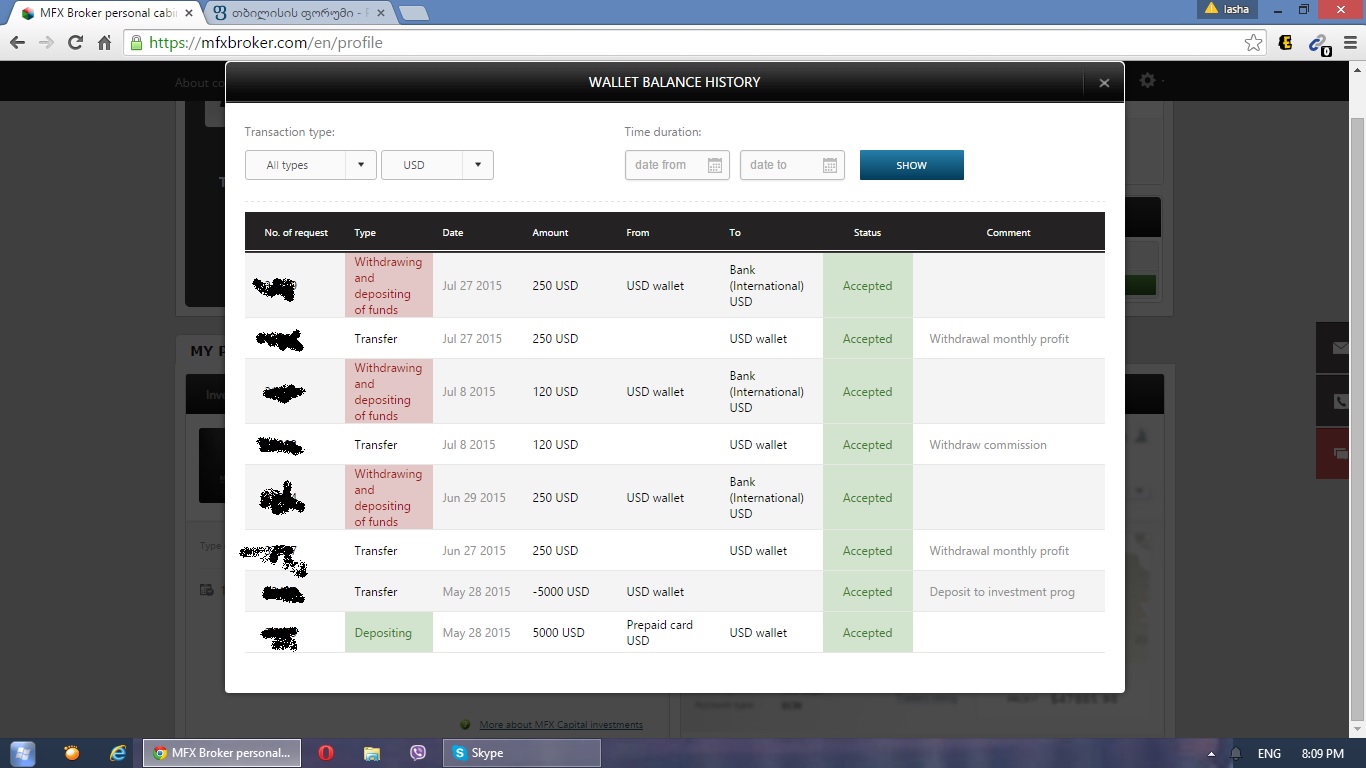Click Accepted status in the Depositing row

(868, 633)
